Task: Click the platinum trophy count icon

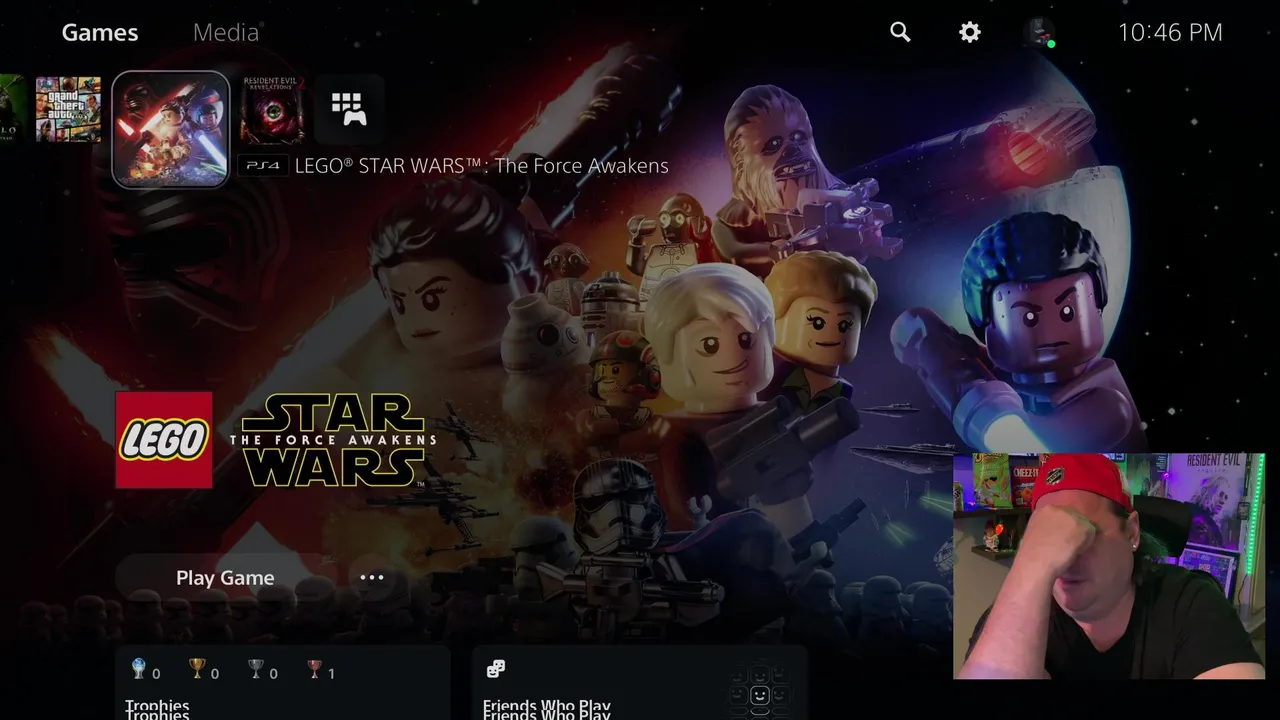Action: (139, 670)
